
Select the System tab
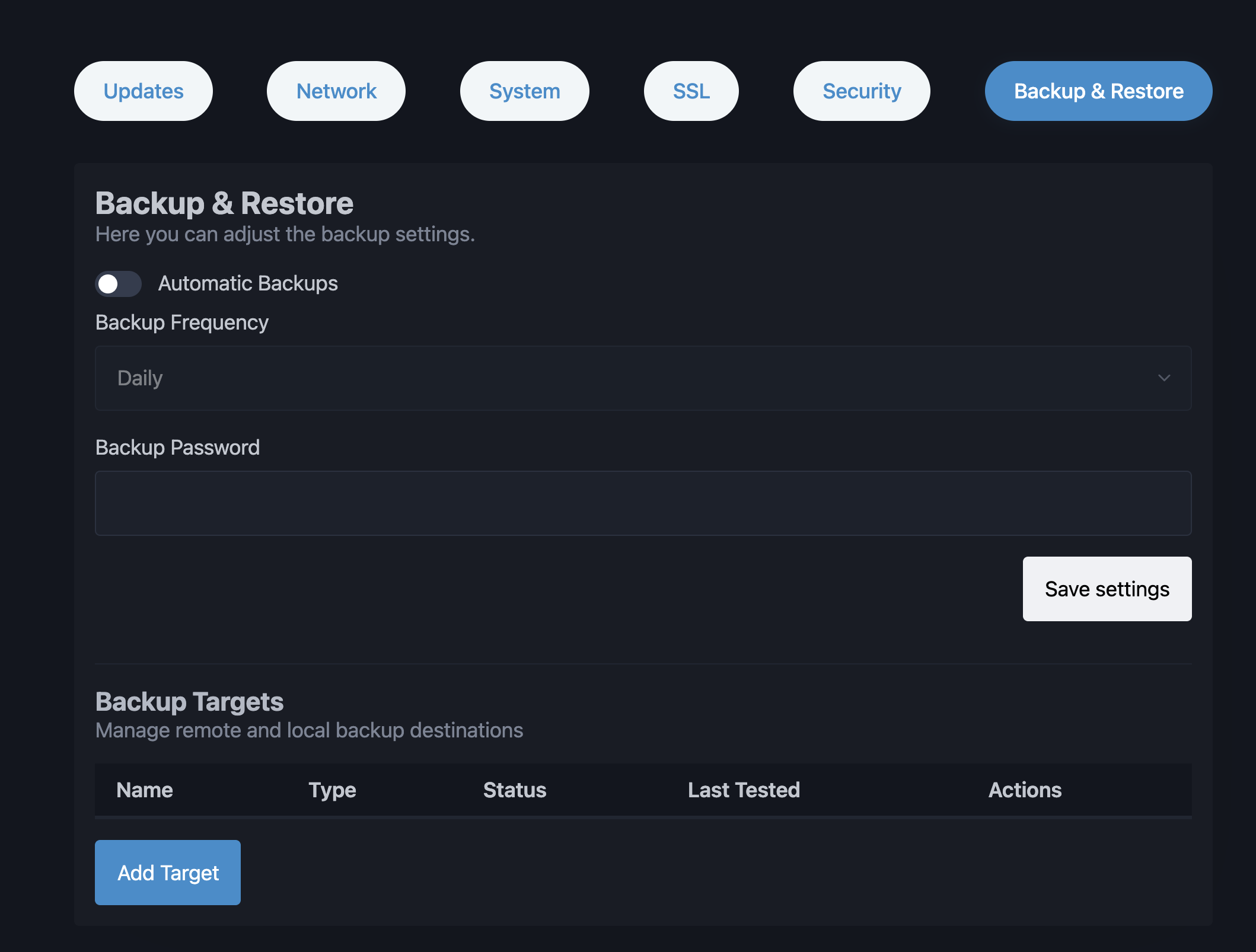click(x=524, y=91)
